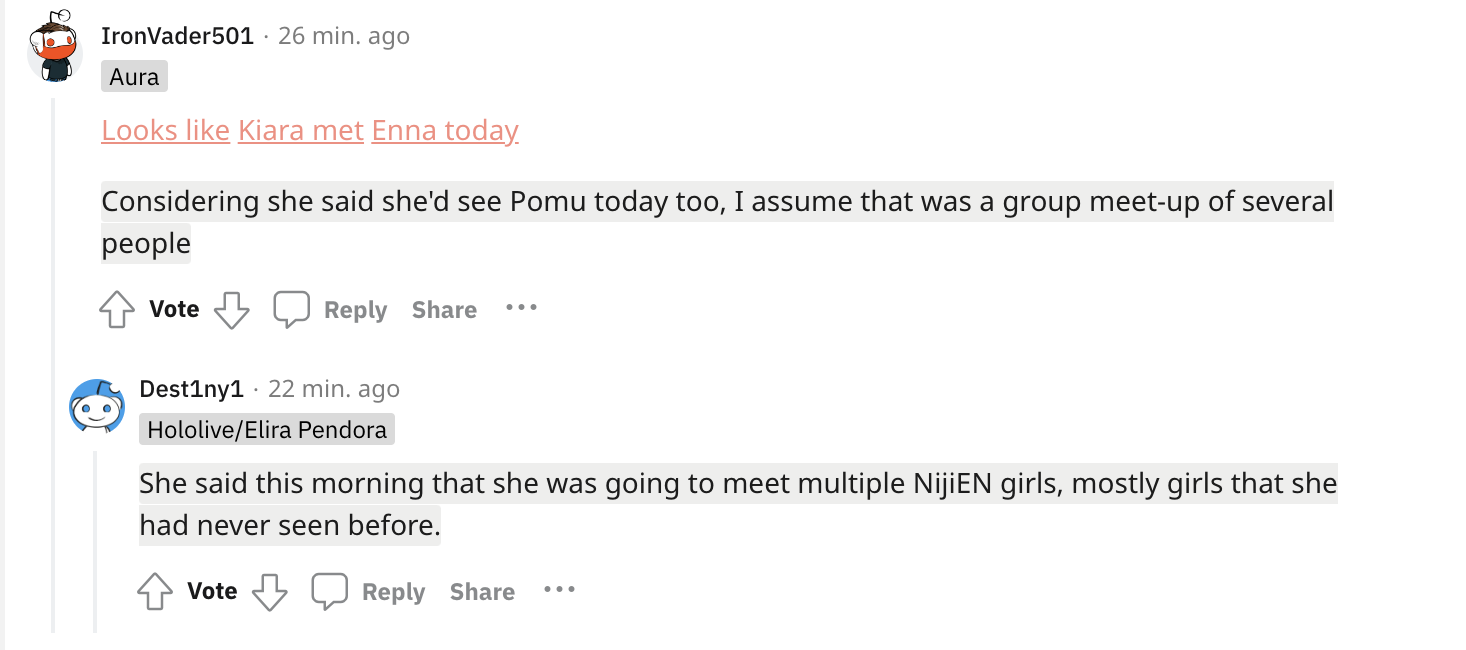1466x650 pixels.
Task: Open the 'Kiara met' link
Action: 301,130
